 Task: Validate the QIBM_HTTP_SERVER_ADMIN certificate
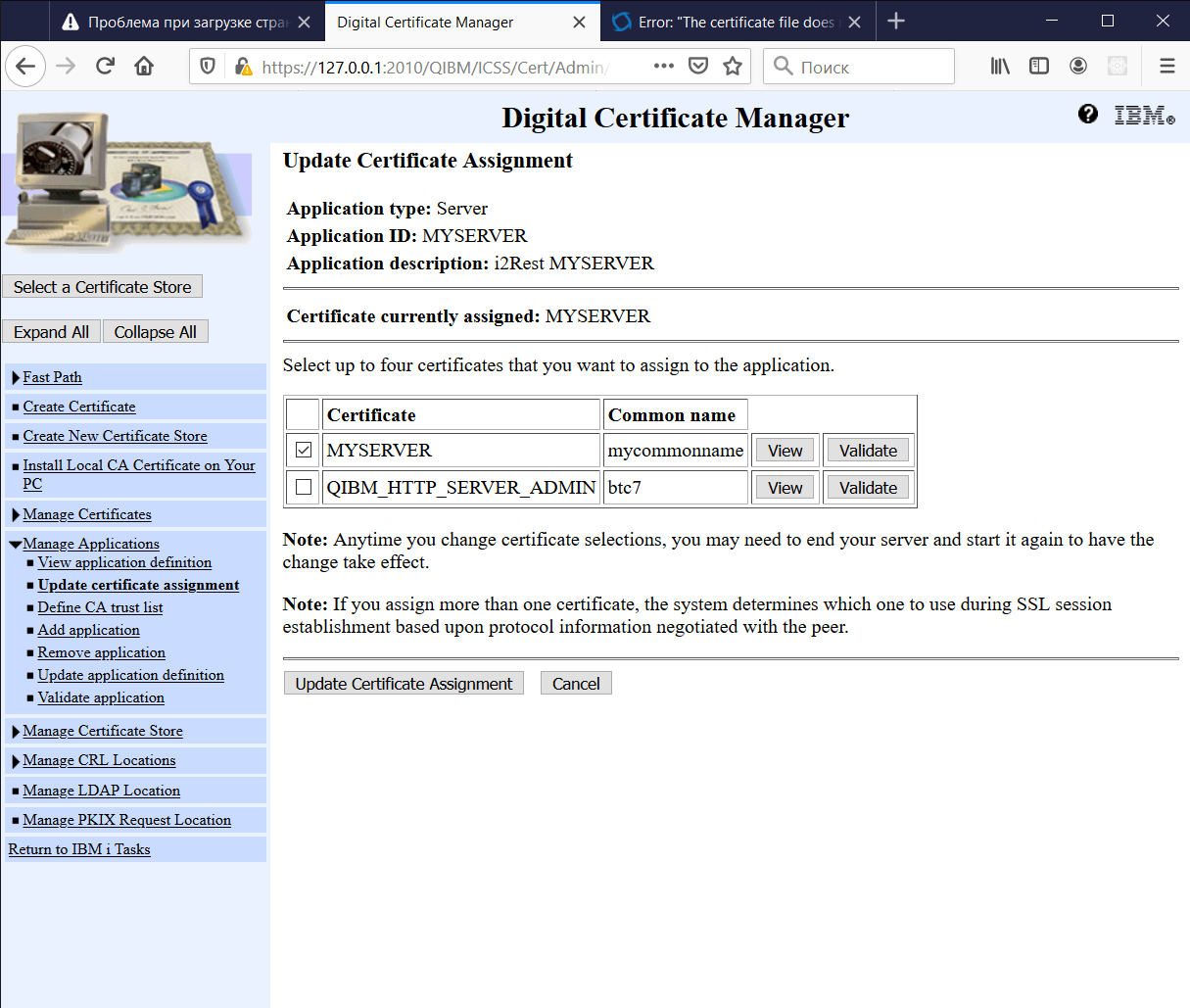pos(868,488)
